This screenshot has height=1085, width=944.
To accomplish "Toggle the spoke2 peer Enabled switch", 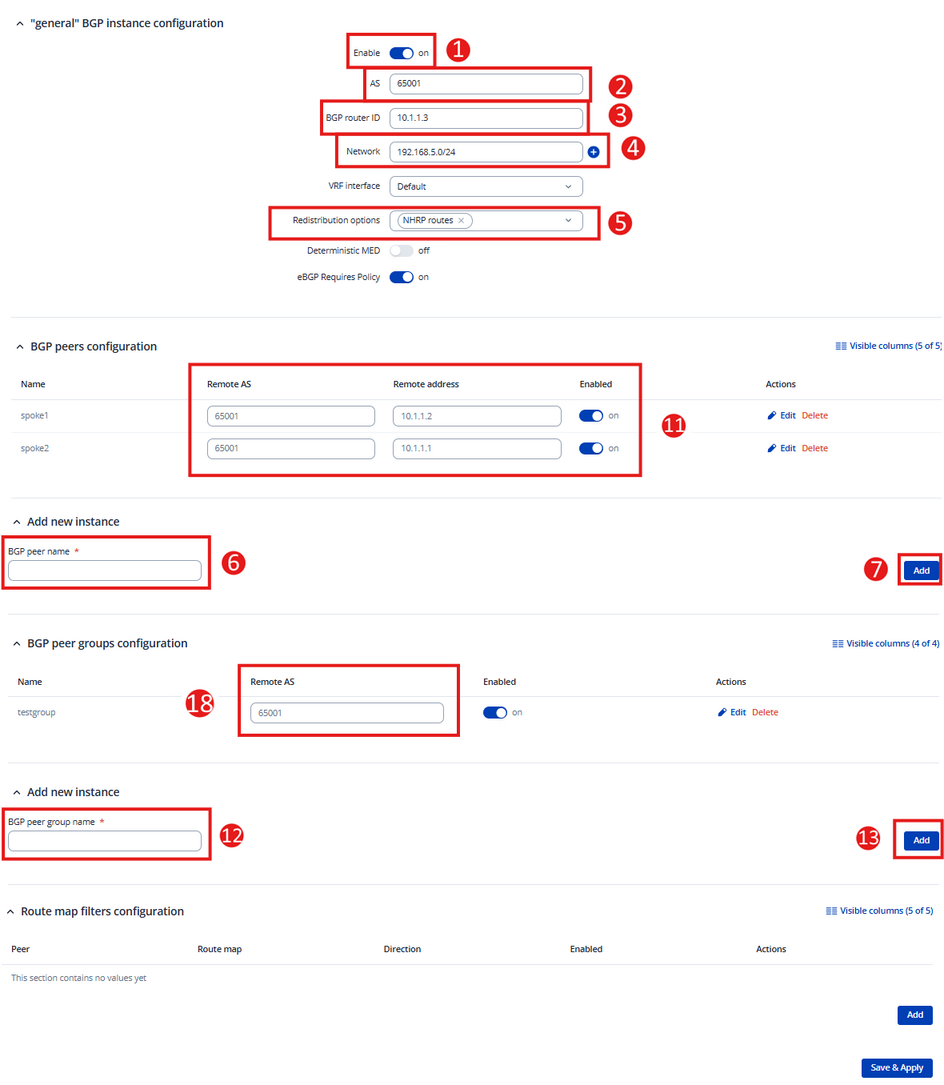I will [591, 448].
